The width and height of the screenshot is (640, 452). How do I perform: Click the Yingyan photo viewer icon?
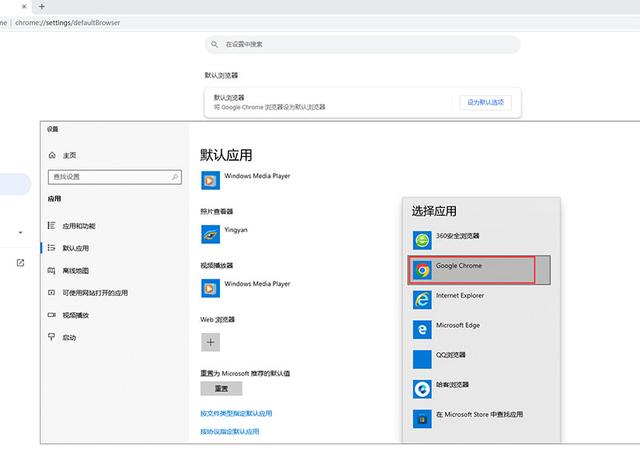pyautogui.click(x=210, y=234)
